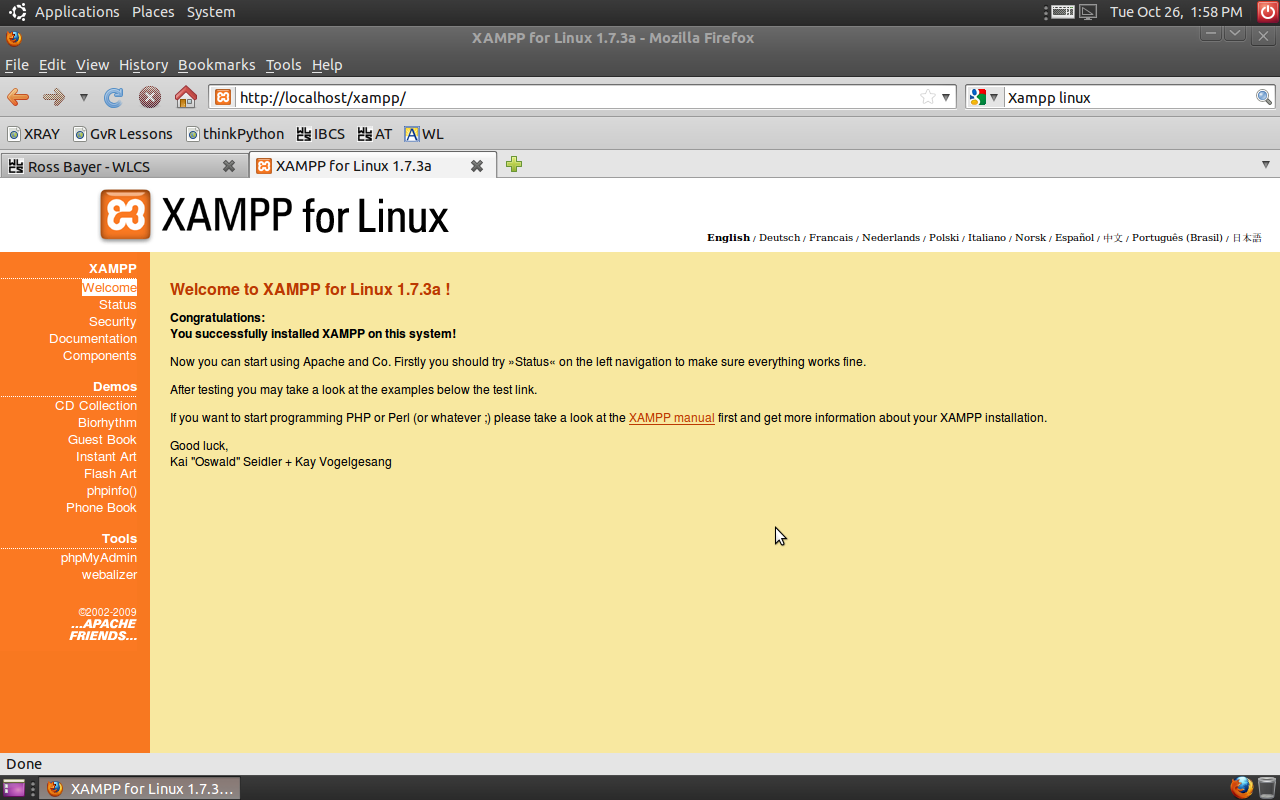Switch page language to Francais
Screen dimensions: 1280x800
tap(831, 238)
